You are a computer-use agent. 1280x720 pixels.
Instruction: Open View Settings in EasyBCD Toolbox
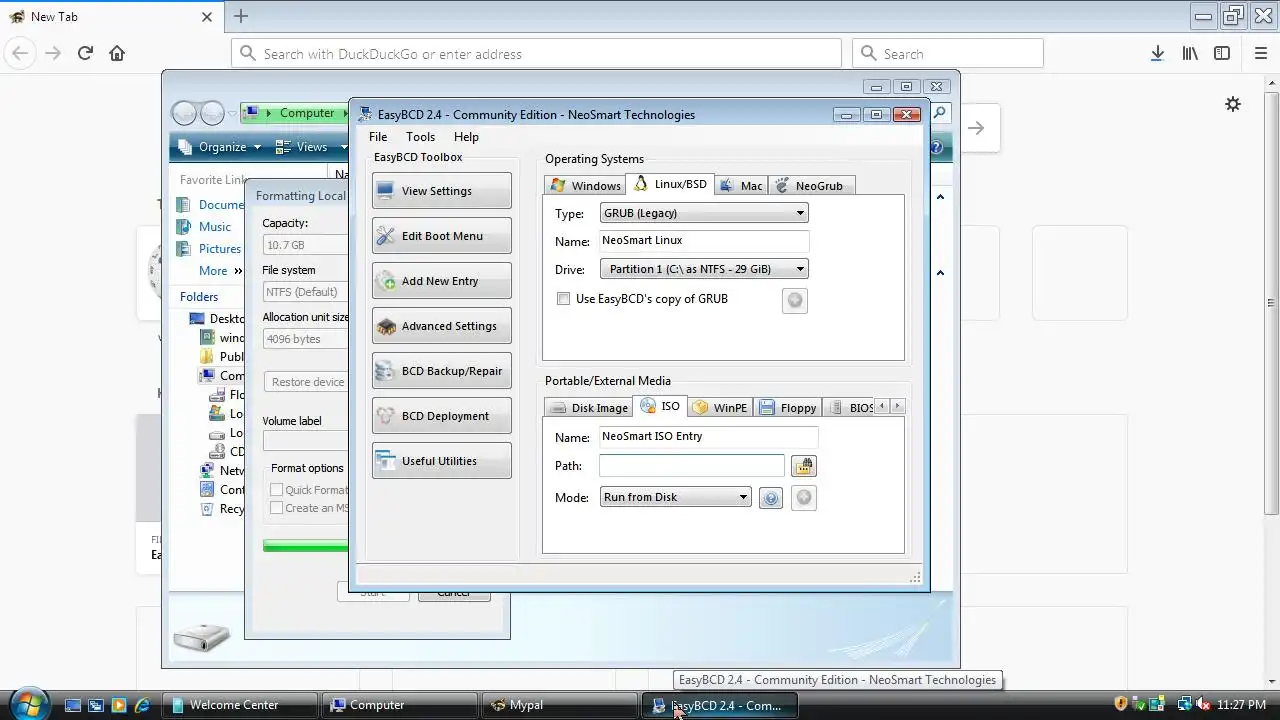pos(441,191)
